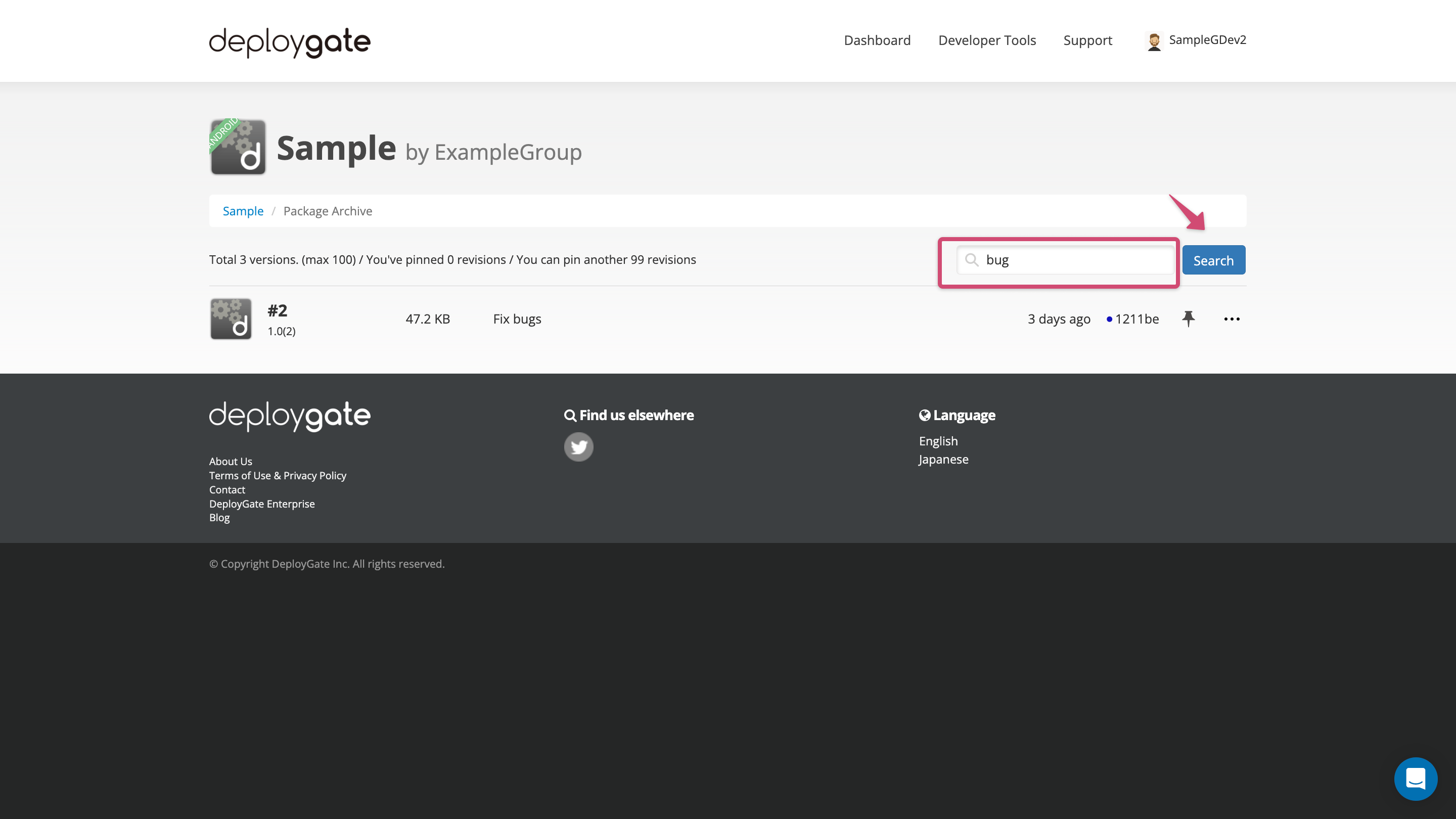The width and height of the screenshot is (1456, 819).
Task: Click the Search button
Action: [1213, 260]
